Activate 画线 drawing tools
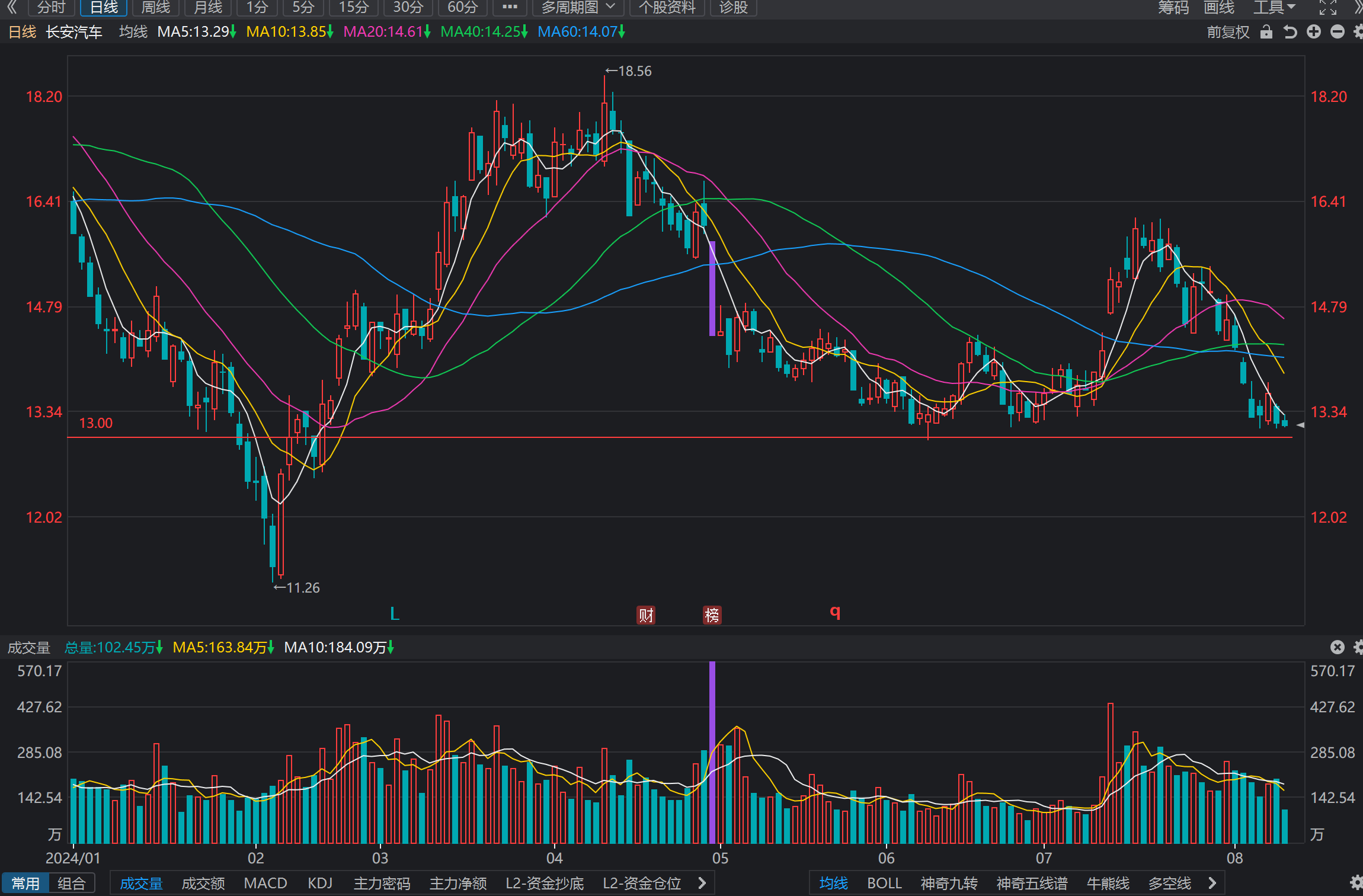This screenshot has height=896, width=1363. [1218, 7]
